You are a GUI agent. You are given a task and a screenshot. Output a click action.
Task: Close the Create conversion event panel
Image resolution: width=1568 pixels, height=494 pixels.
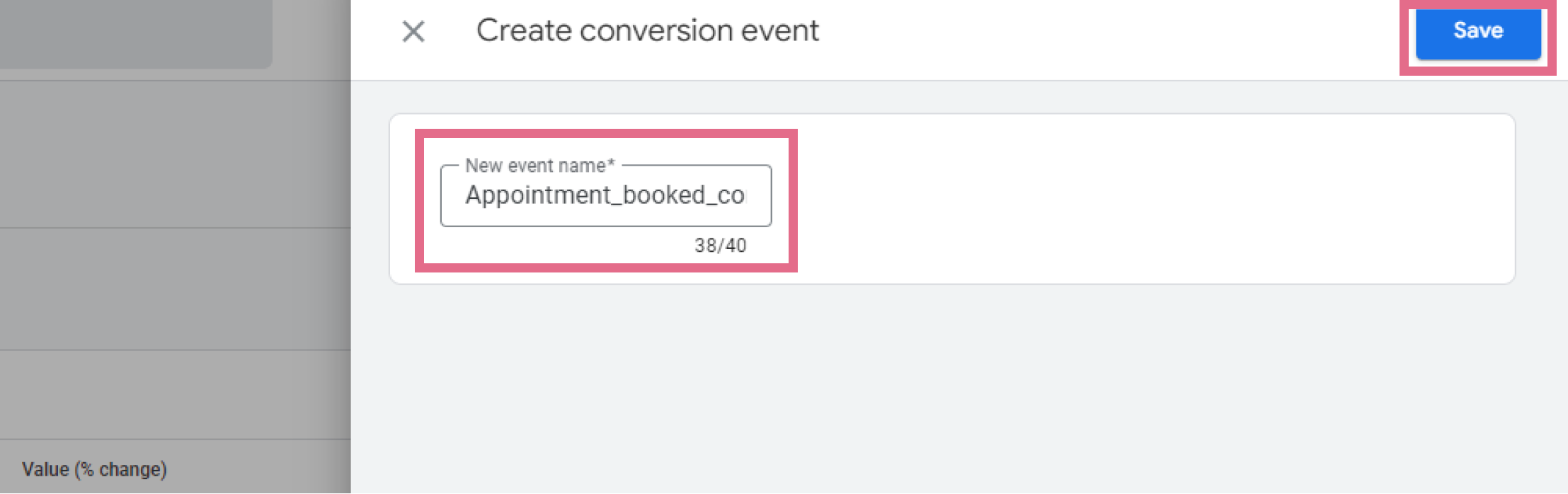(x=413, y=31)
